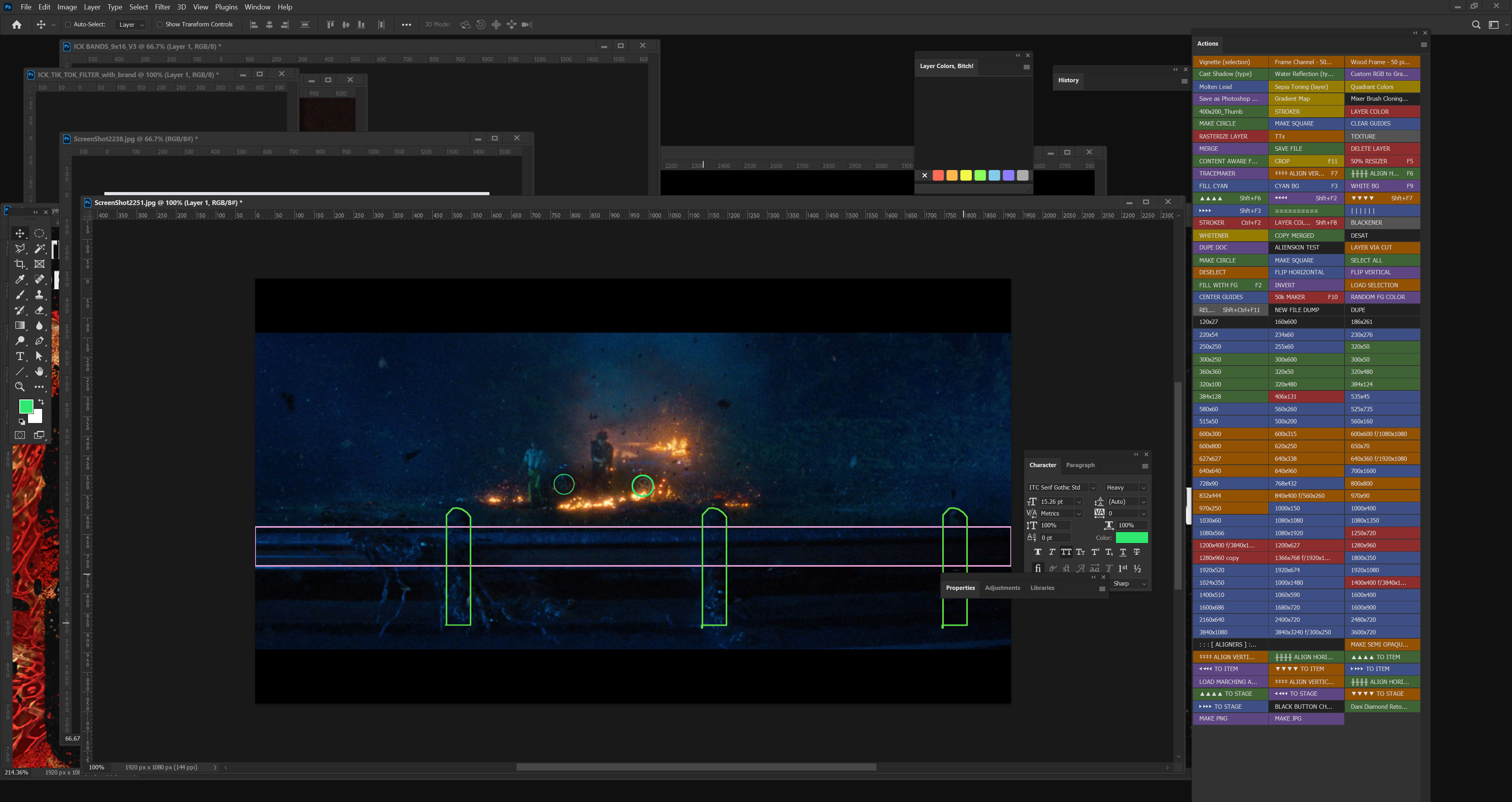Viewport: 1512px width, 802px height.
Task: Select the Elliptical Marquee tool
Action: (39, 233)
